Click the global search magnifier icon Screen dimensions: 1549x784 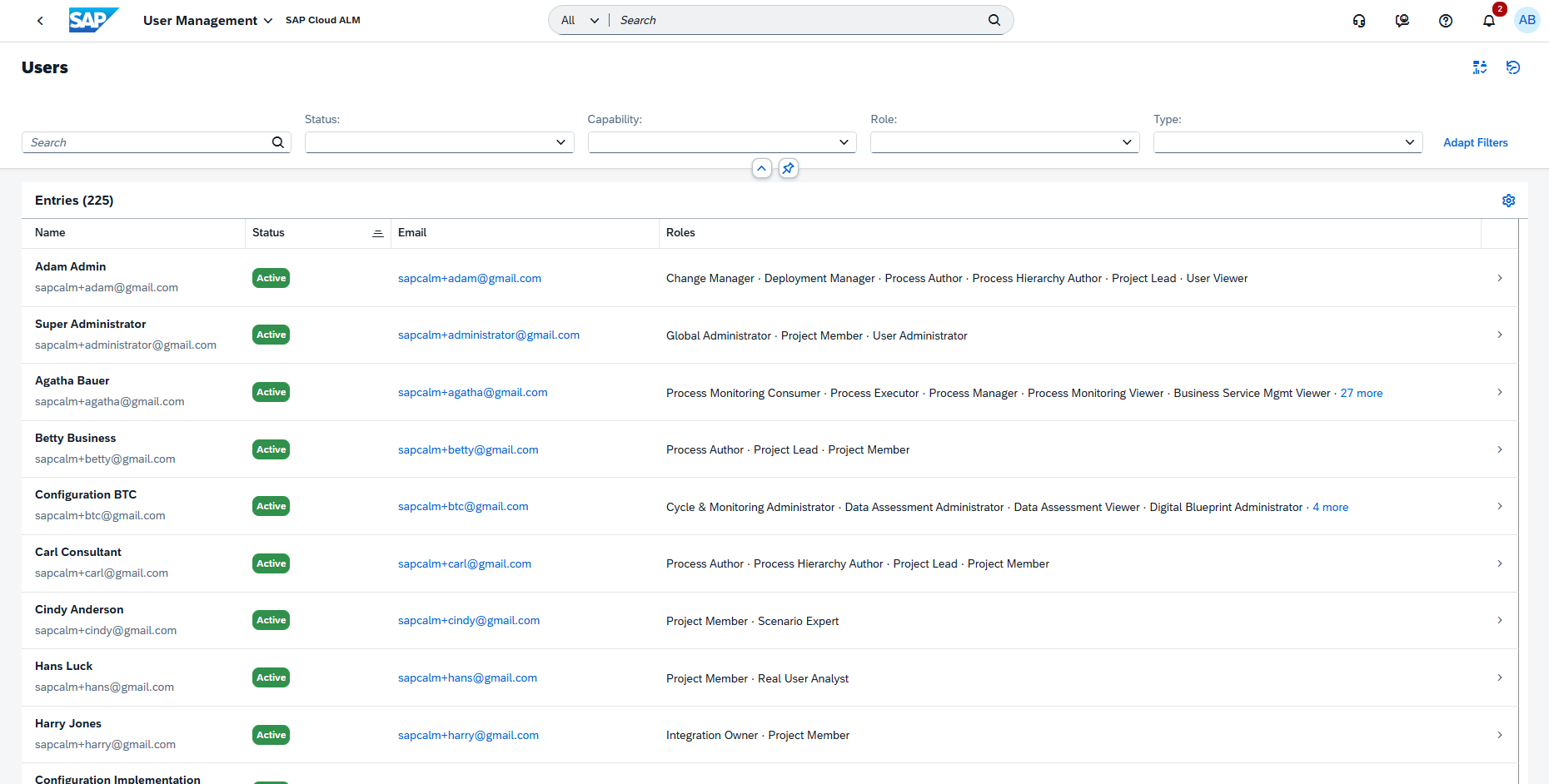click(994, 20)
